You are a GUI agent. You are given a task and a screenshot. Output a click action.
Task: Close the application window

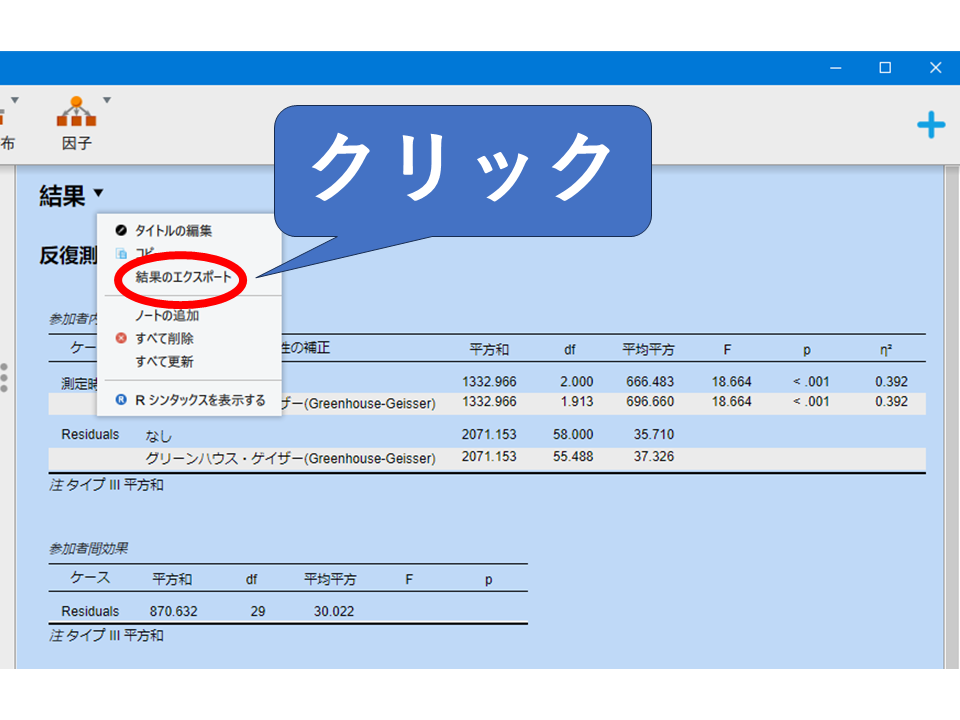pos(935,68)
